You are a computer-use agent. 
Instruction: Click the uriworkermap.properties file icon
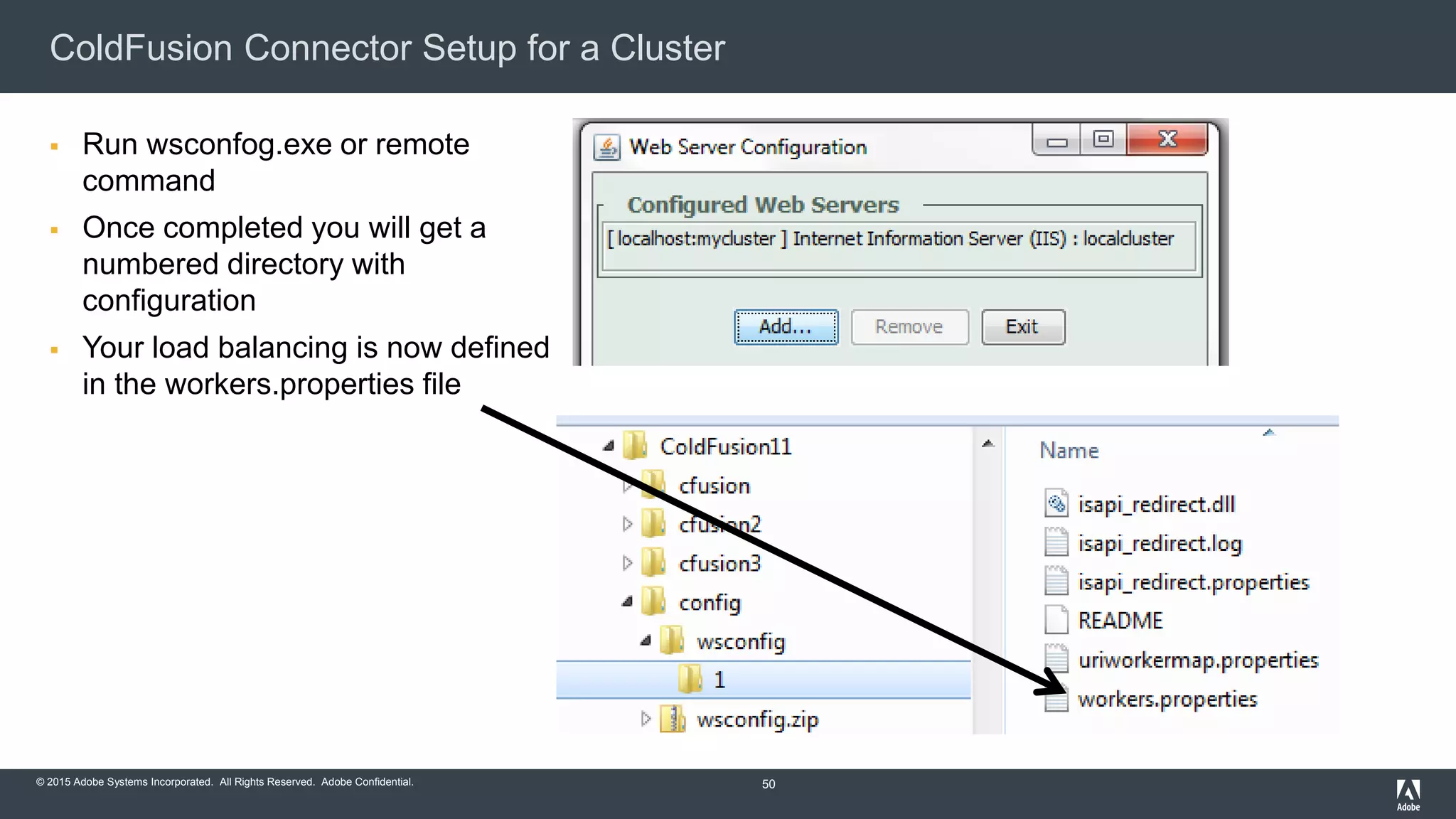(x=1056, y=658)
